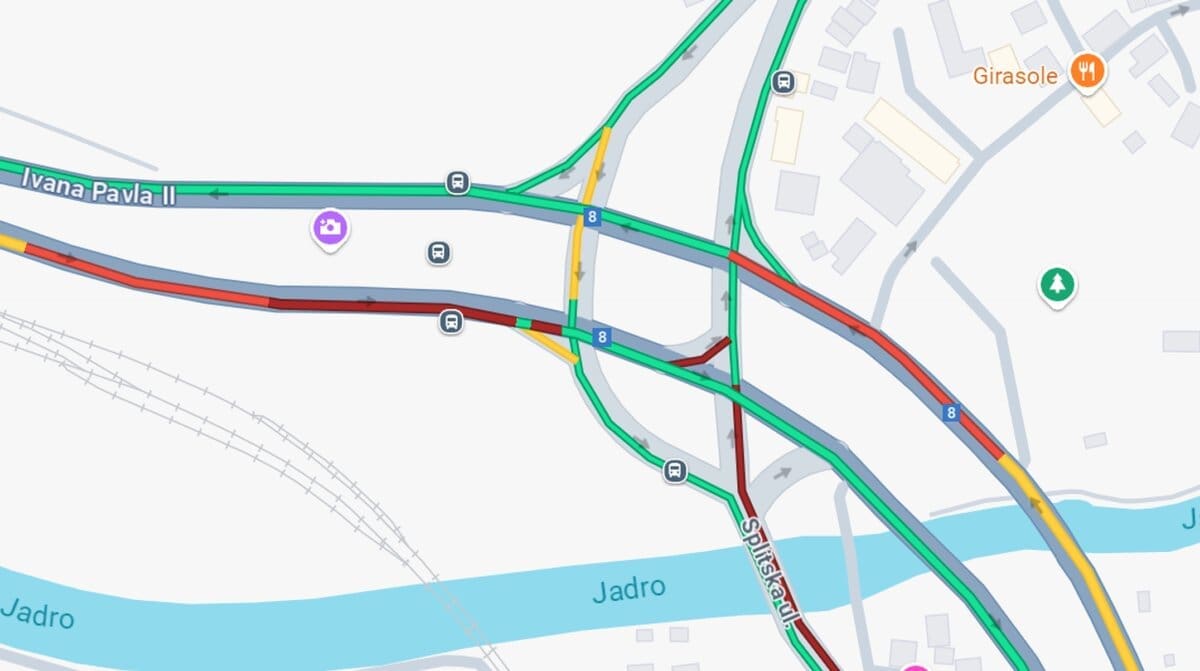
Task: Click the central Jadro river label
Action: coord(628,590)
